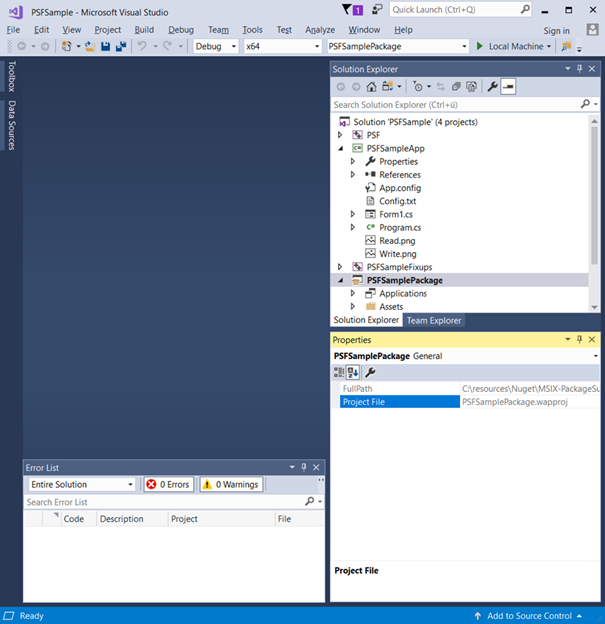This screenshot has height=624, width=605.
Task: Toggle Preview Selected Items button
Action: click(x=508, y=86)
